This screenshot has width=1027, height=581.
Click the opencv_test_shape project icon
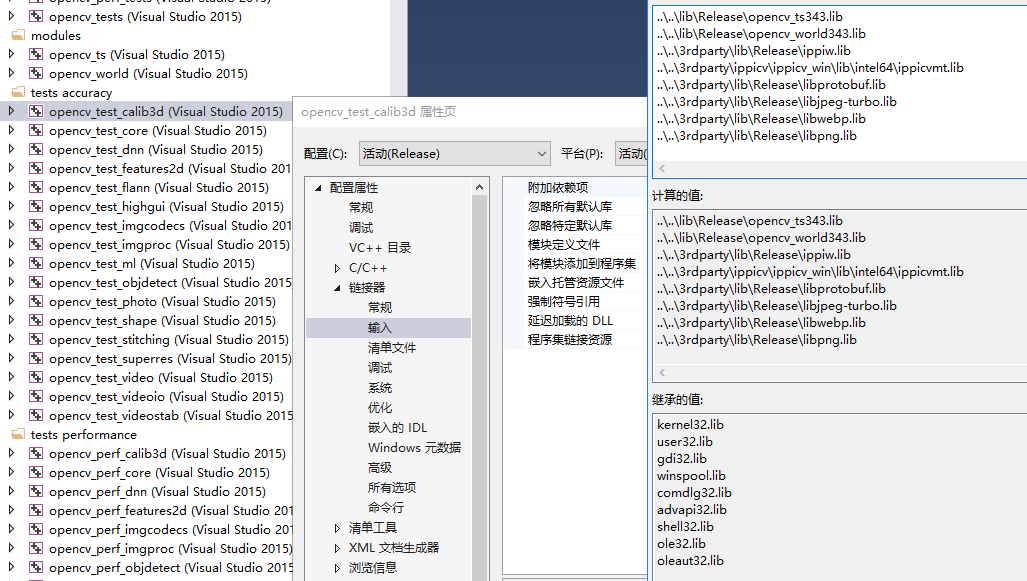(36, 320)
